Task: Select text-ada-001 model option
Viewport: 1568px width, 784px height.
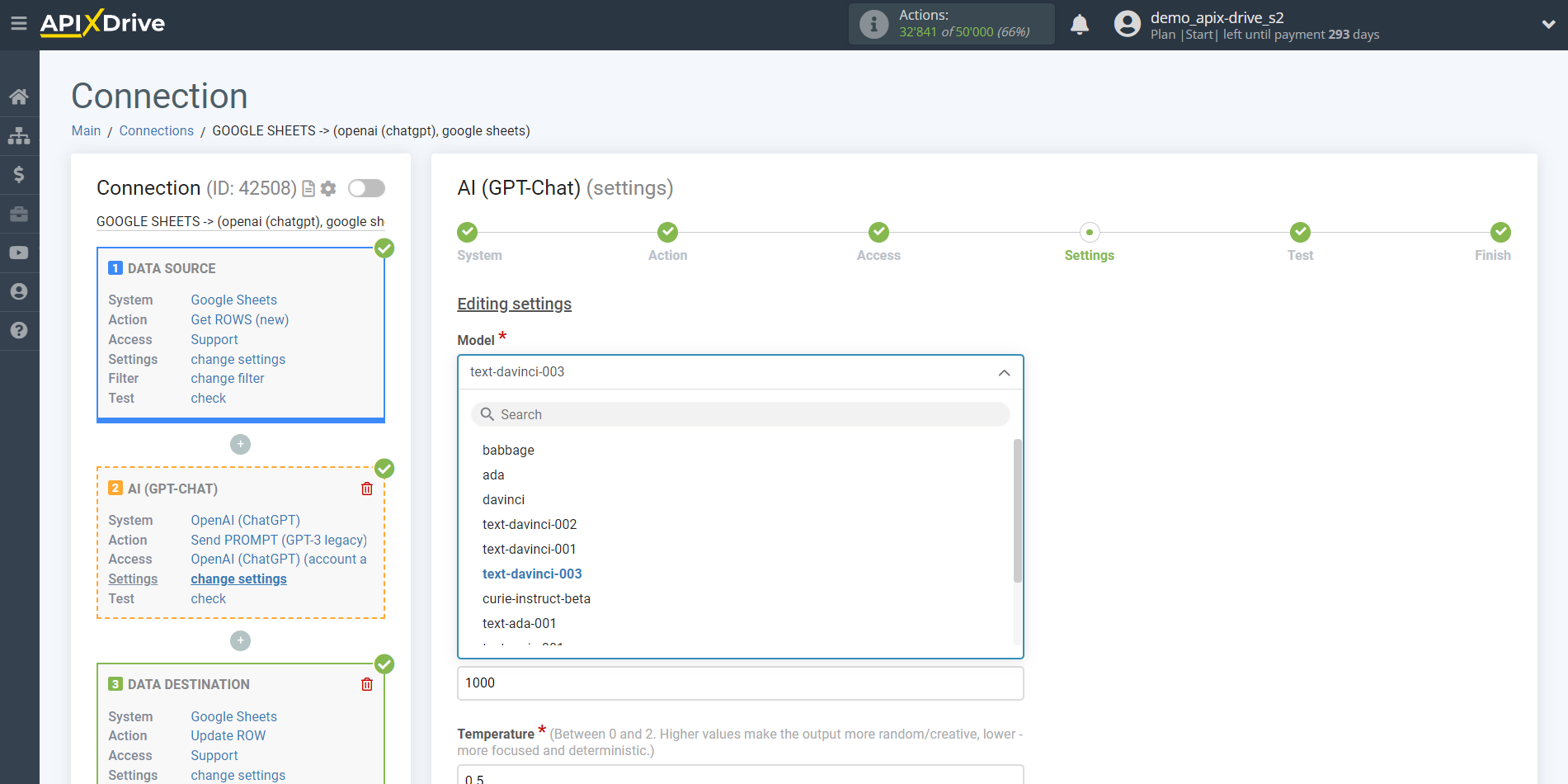Action: 520,623
